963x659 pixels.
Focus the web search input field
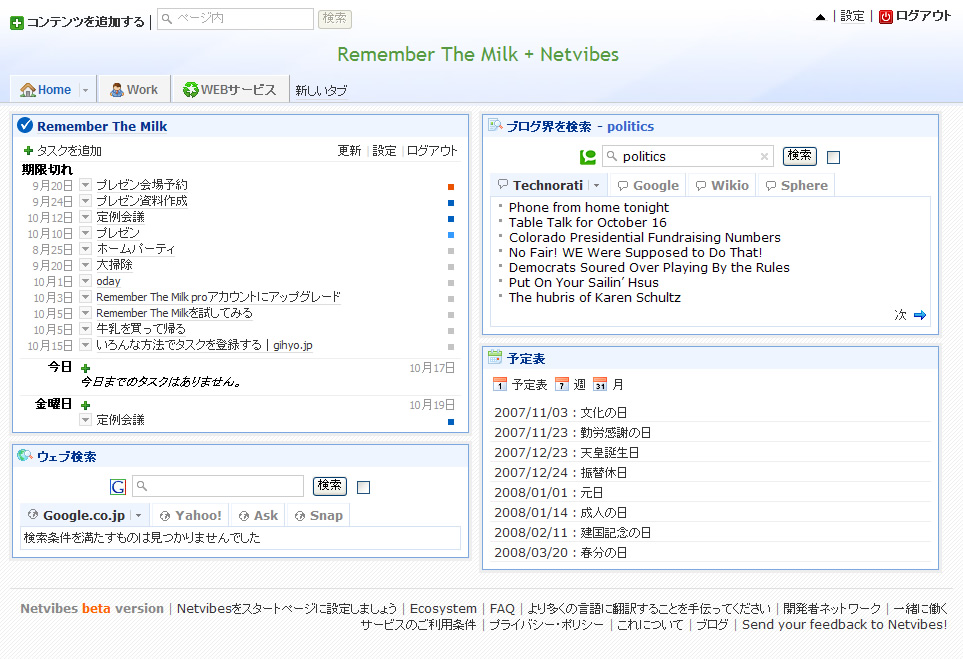pos(218,486)
